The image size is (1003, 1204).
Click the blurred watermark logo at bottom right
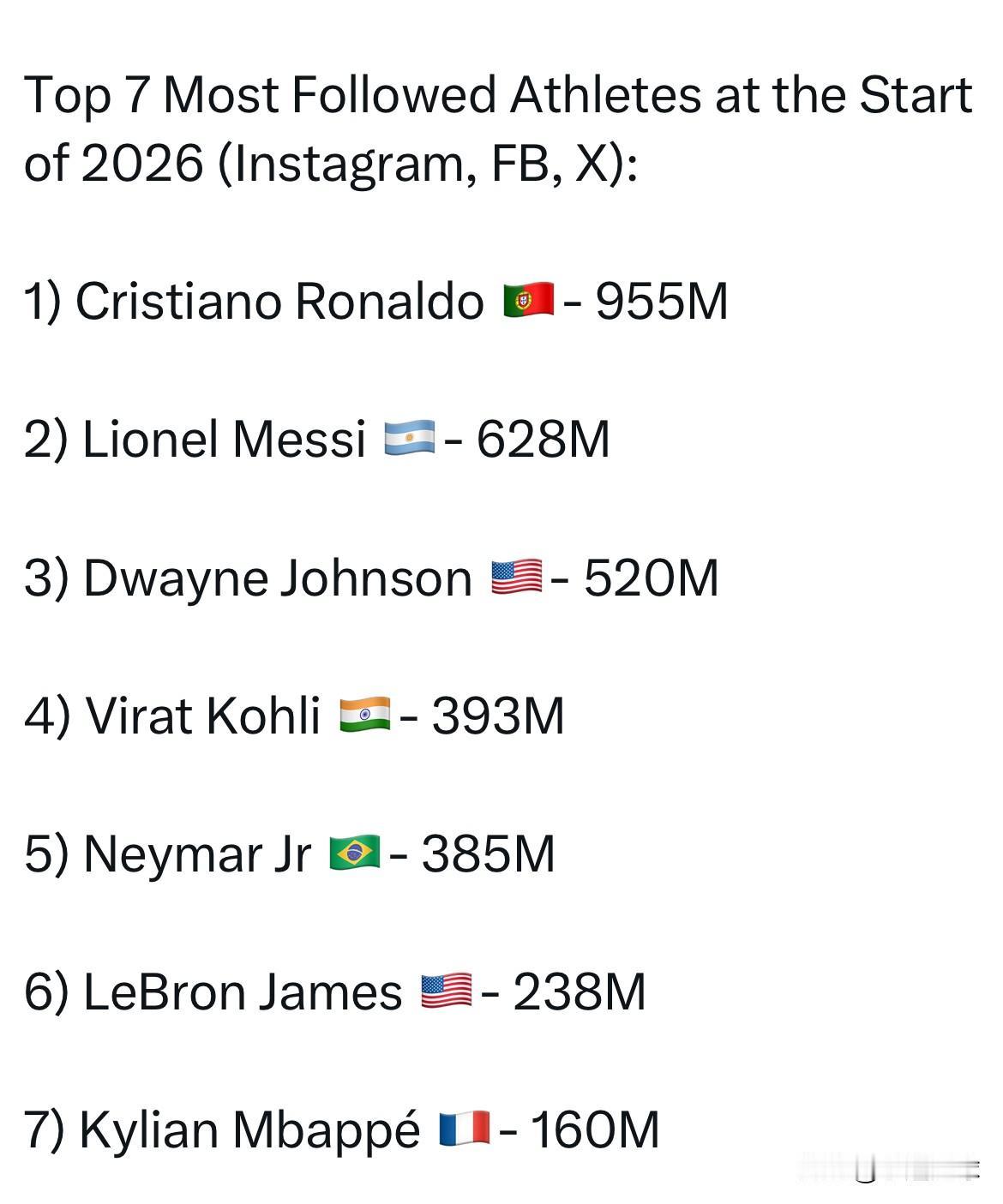pyautogui.click(x=890, y=1169)
